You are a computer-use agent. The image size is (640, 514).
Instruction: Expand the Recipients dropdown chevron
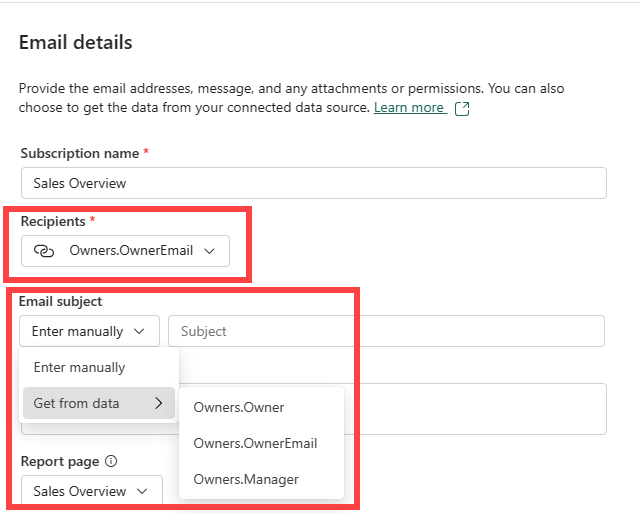209,251
